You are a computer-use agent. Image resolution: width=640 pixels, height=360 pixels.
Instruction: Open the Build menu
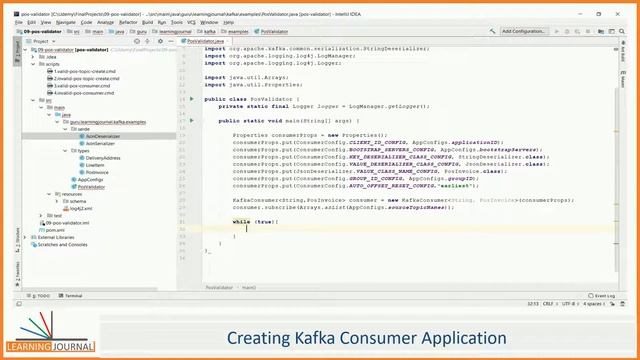pos(147,22)
